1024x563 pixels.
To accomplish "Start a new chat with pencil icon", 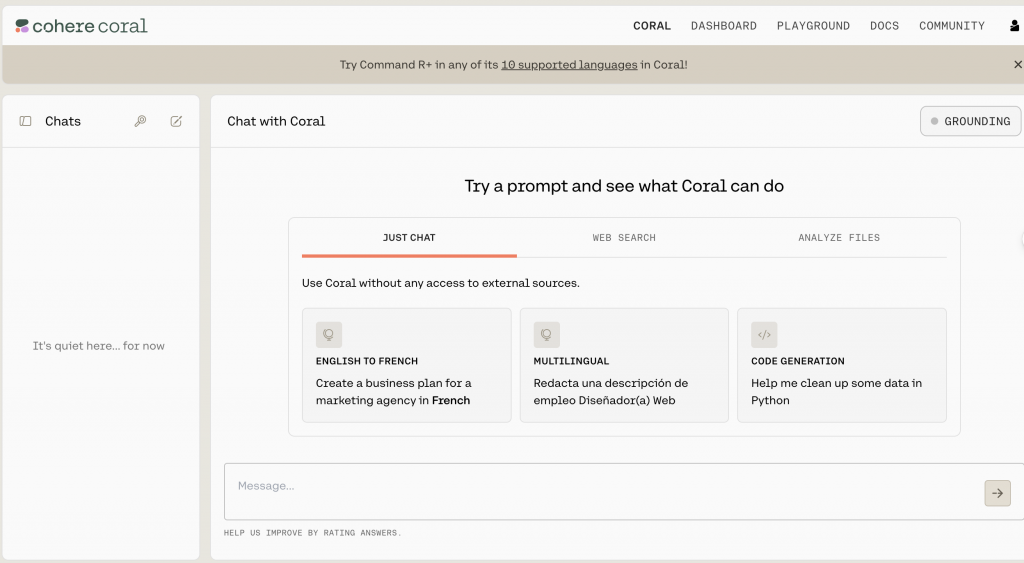I will [176, 121].
